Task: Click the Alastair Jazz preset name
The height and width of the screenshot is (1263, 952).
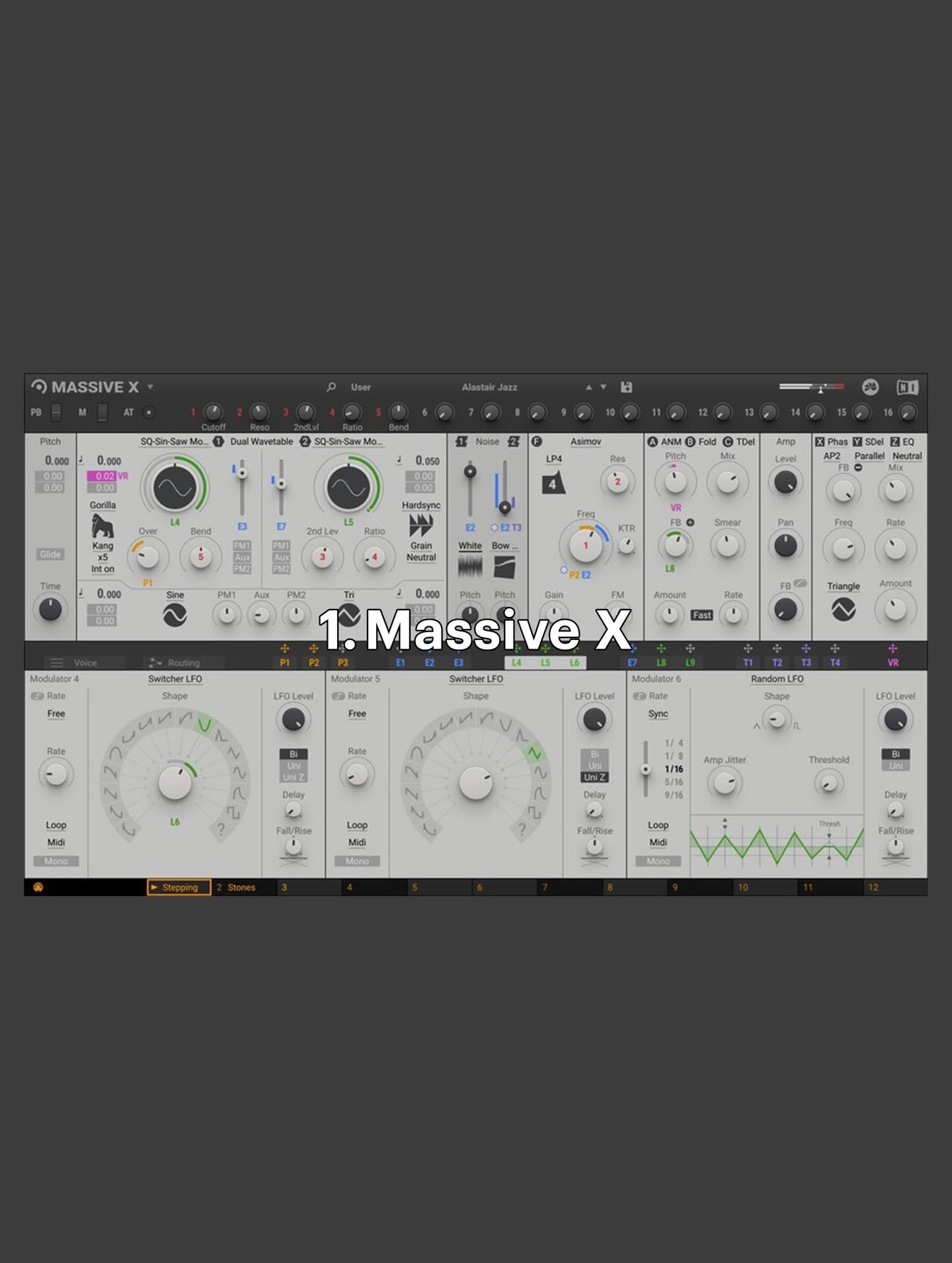Action: click(489, 387)
